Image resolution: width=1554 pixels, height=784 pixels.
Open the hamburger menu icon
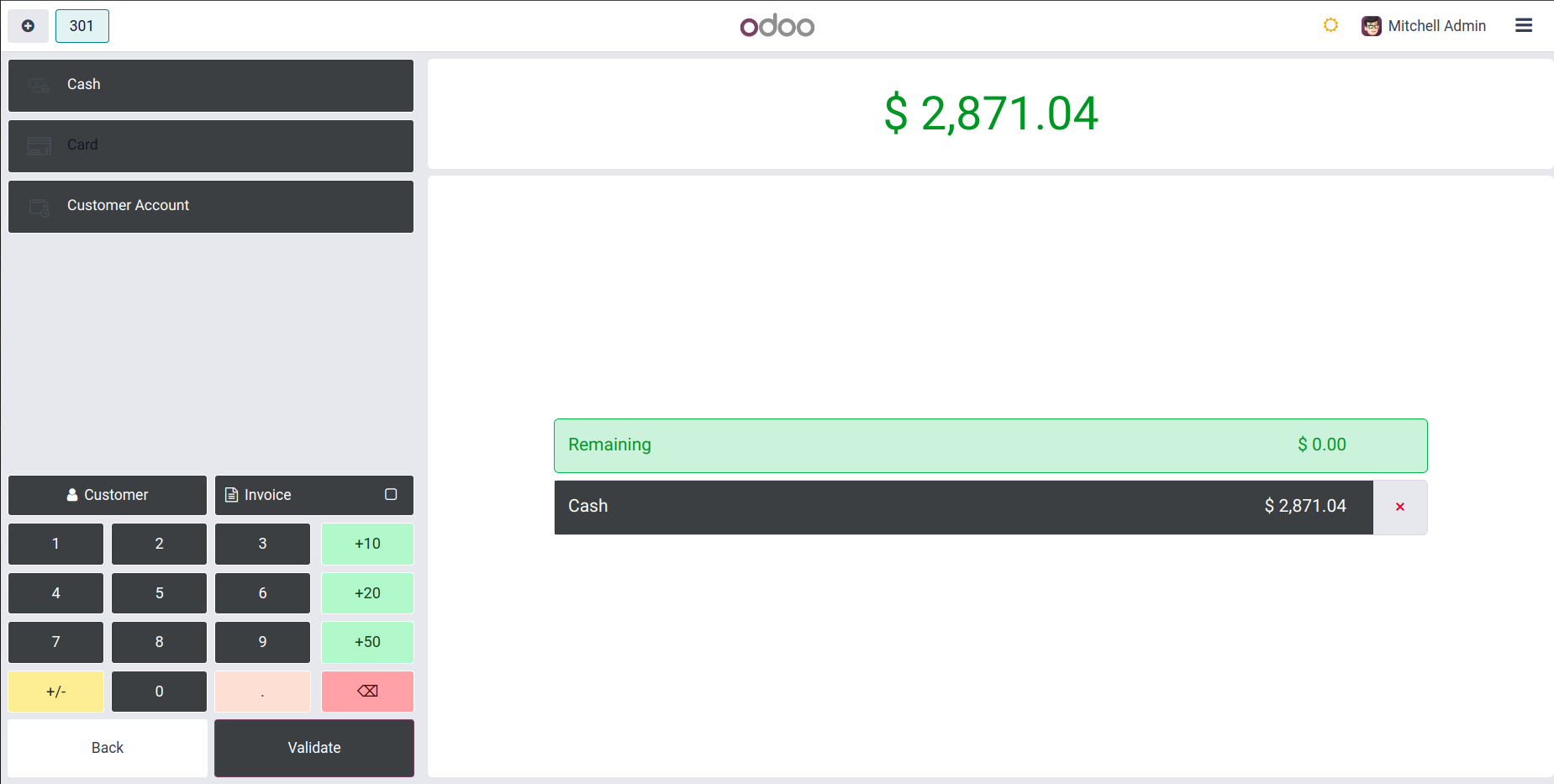[1524, 26]
